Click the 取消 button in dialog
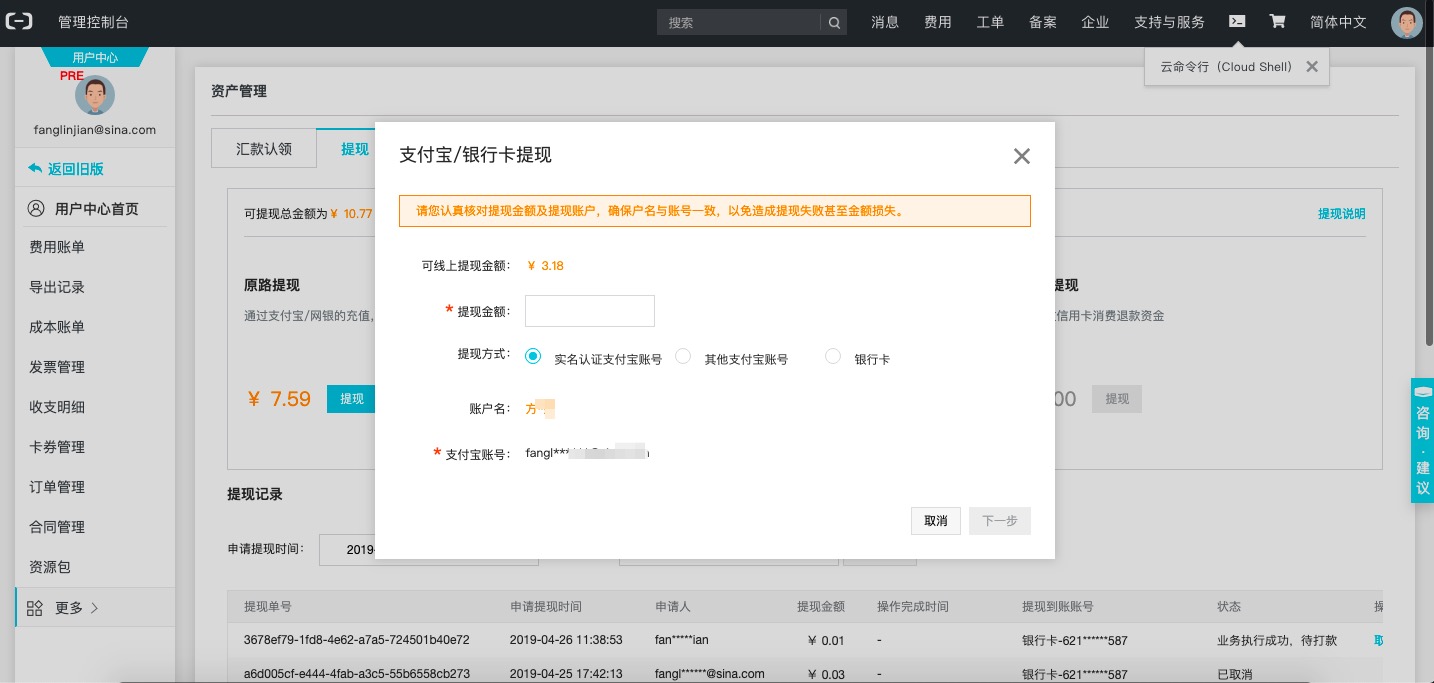Viewport: 1434px width, 683px height. point(936,521)
